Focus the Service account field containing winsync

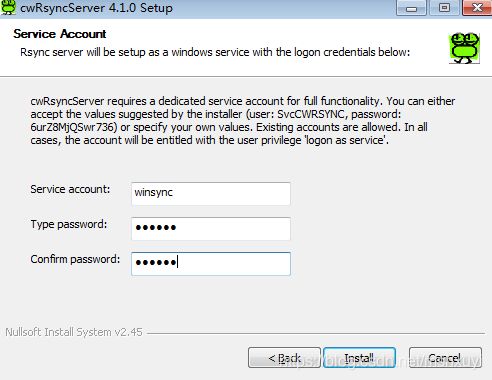point(211,193)
